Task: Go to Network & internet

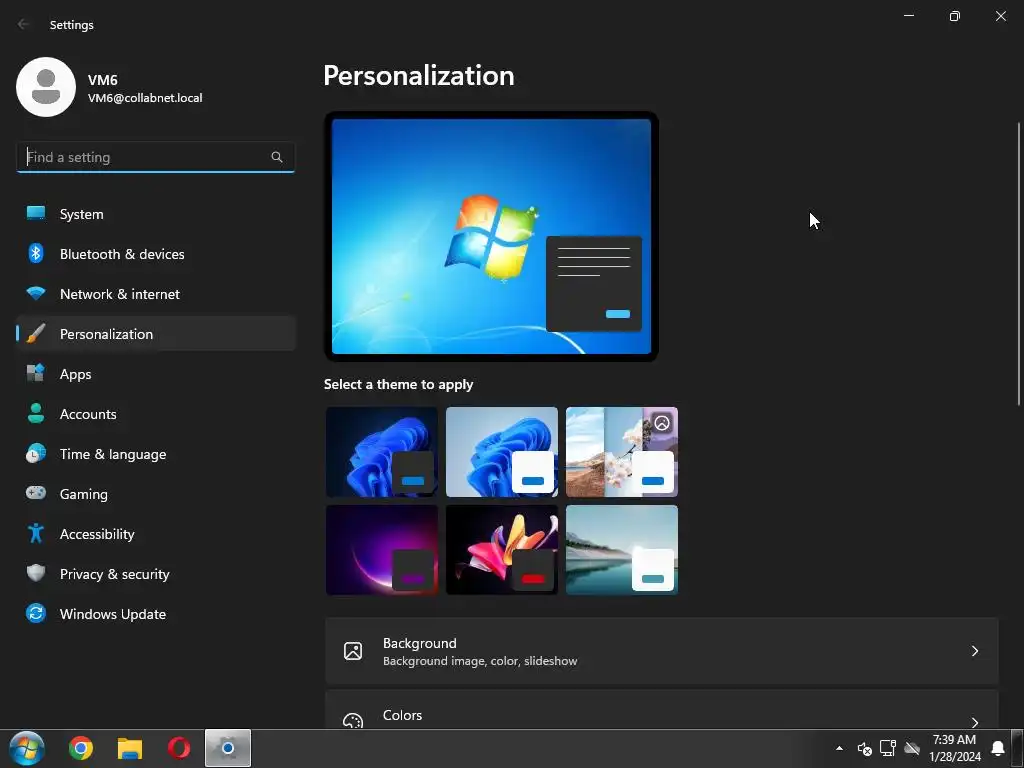Action: [x=156, y=293]
